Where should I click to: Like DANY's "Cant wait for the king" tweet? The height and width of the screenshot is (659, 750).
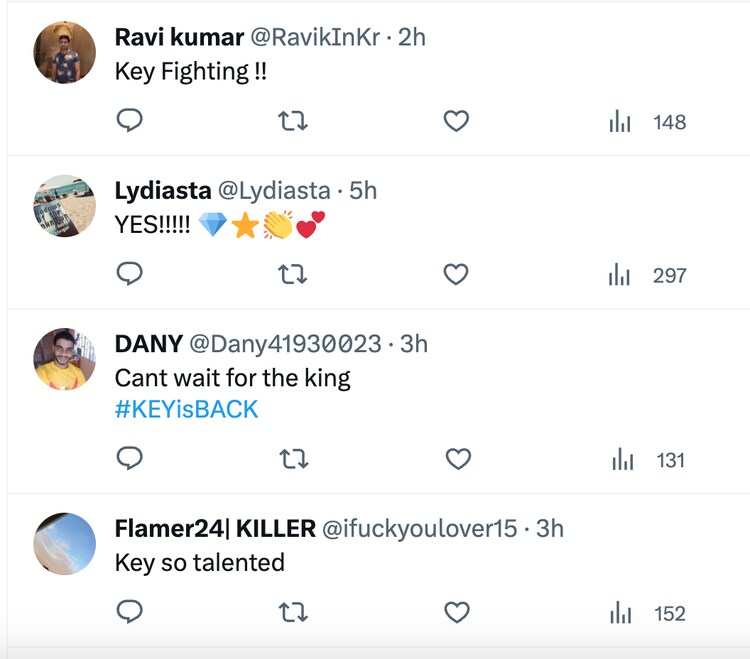pos(457,459)
